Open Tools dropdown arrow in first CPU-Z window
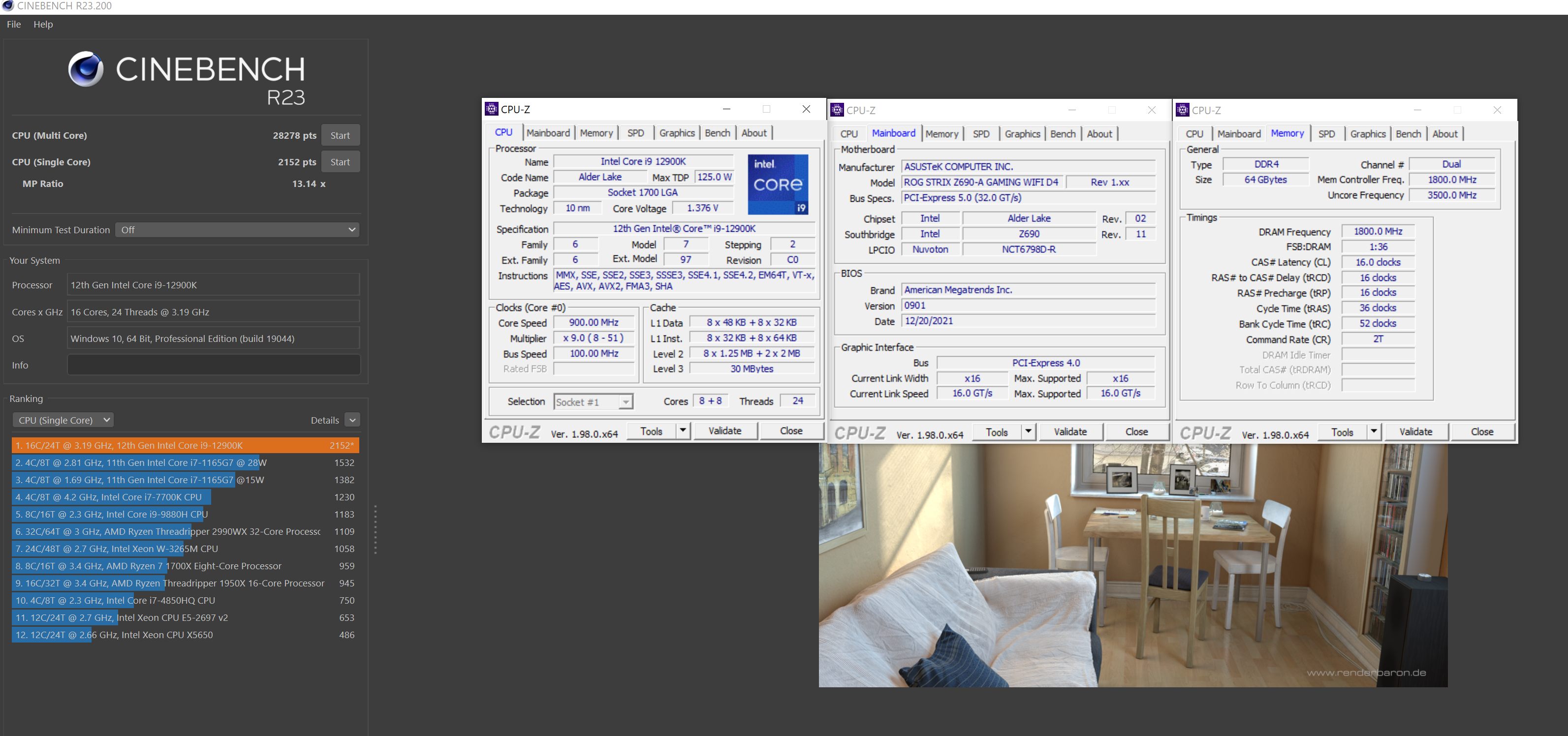 pyautogui.click(x=683, y=430)
